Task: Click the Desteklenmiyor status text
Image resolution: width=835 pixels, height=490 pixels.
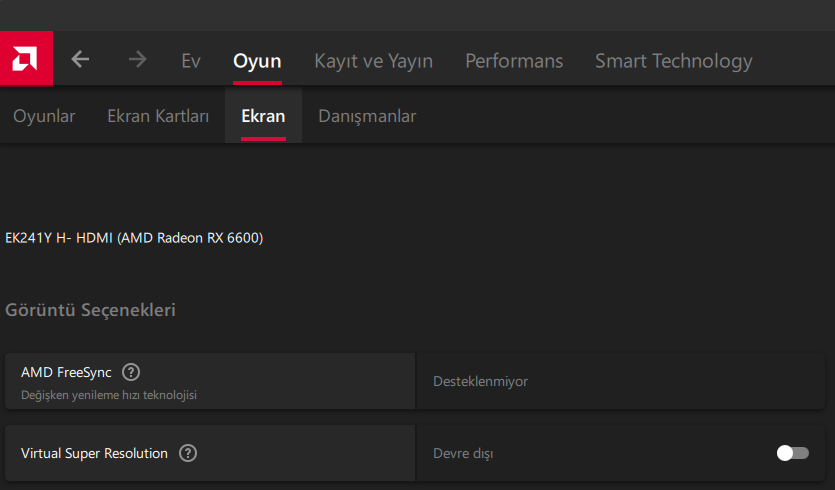Action: coord(480,381)
